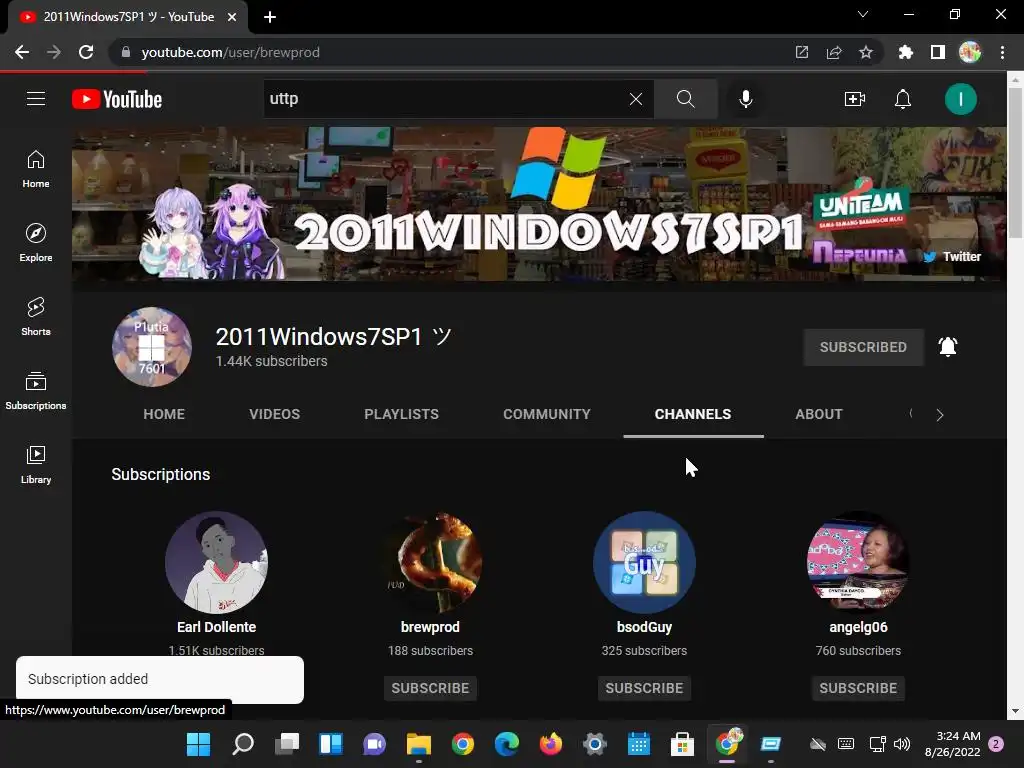
Task: Open the Windows Start button
Action: click(199, 744)
